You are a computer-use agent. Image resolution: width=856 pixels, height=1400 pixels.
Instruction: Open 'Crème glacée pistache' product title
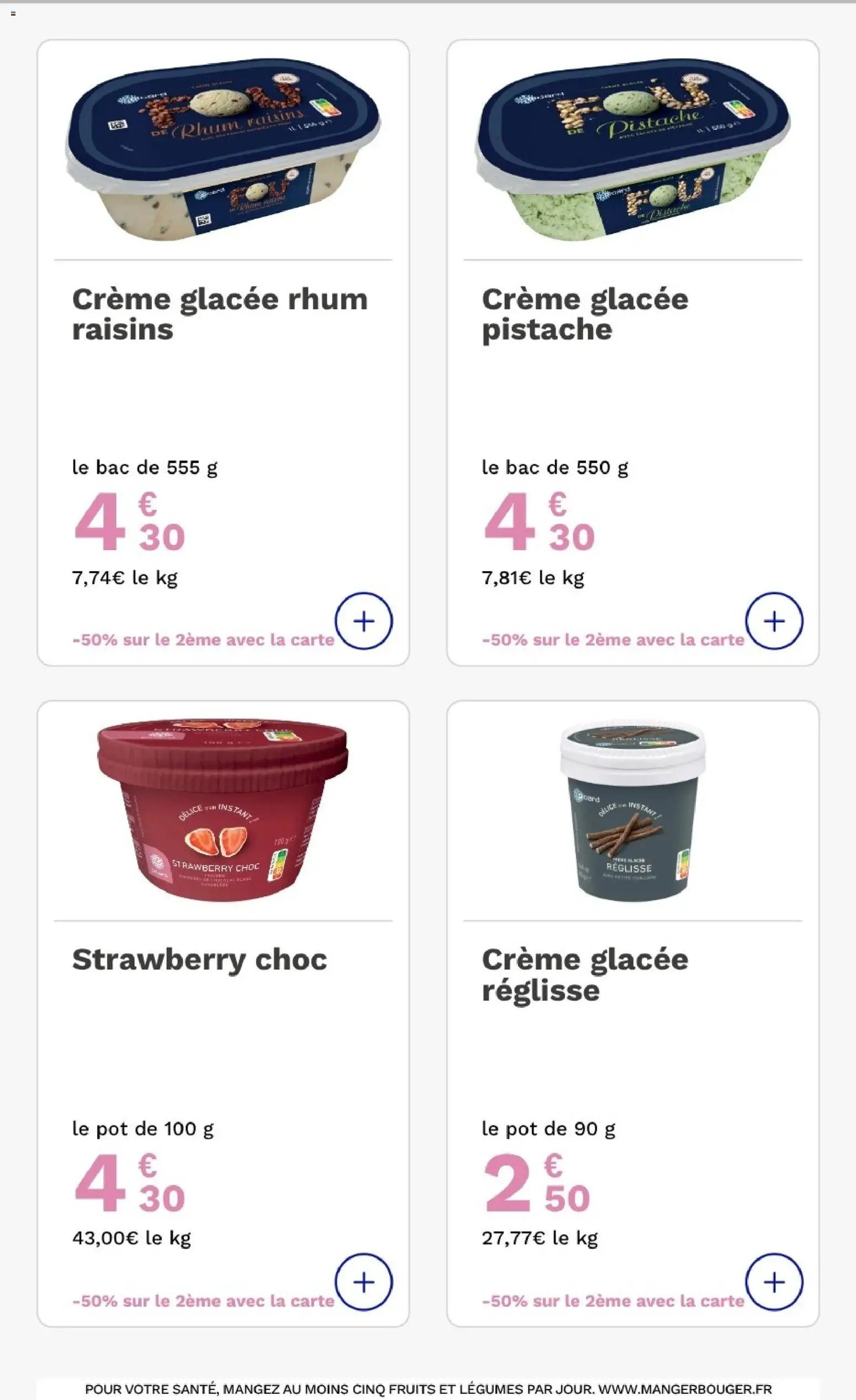tap(585, 314)
